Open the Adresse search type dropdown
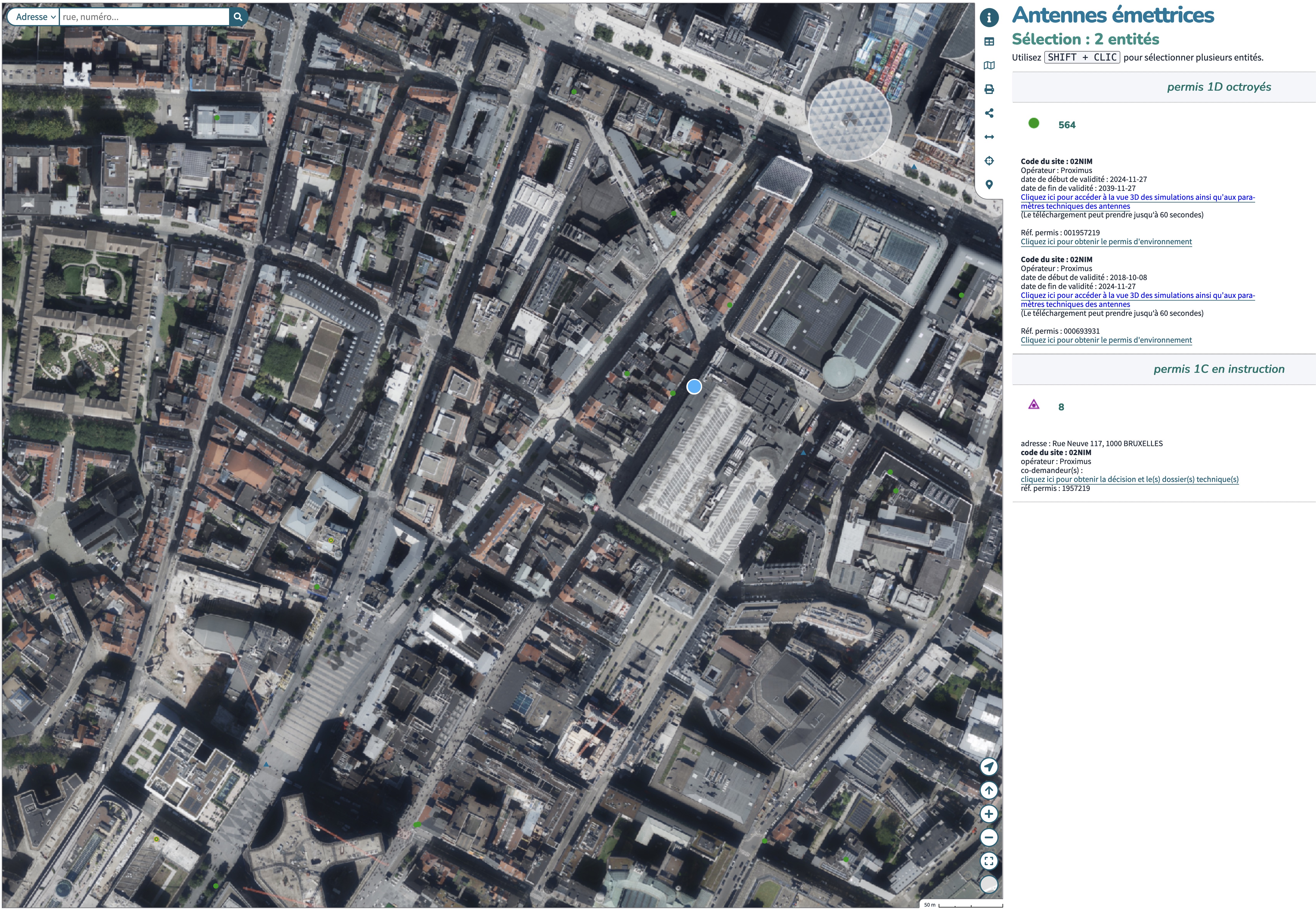Screen dimensions: 1316x909 click(34, 17)
